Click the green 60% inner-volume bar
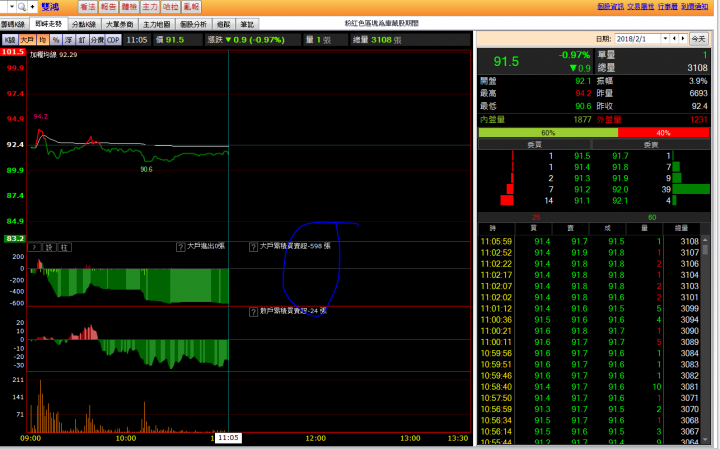The height and width of the screenshot is (449, 720). pyautogui.click(x=548, y=133)
